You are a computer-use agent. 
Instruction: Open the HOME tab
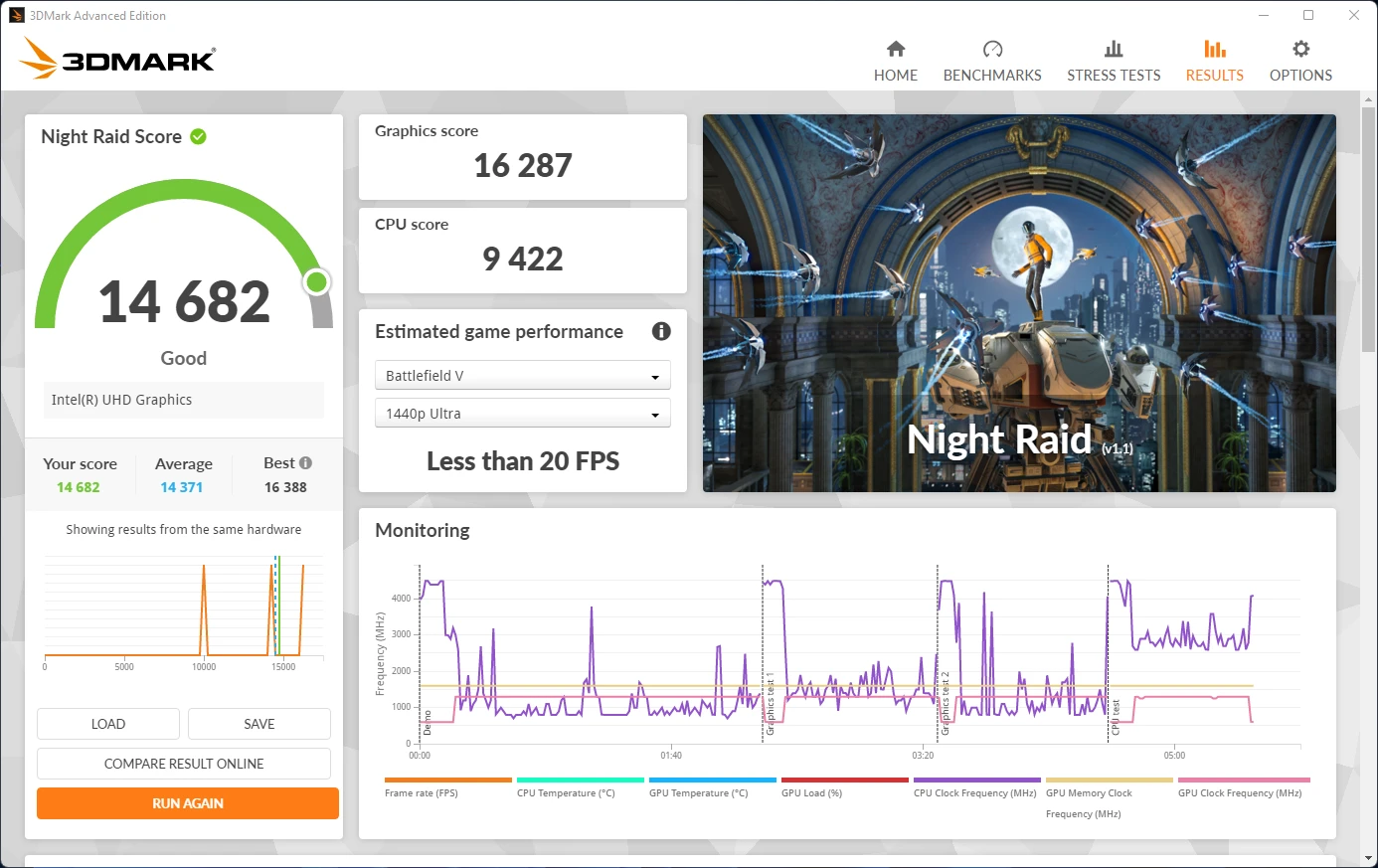coord(896,61)
